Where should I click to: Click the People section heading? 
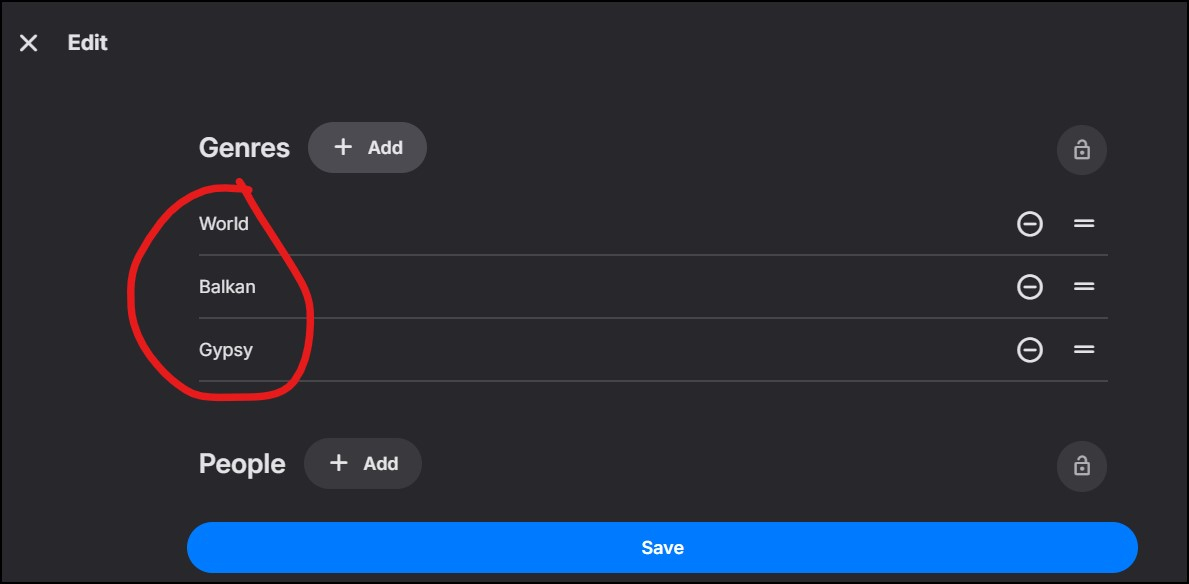click(x=242, y=464)
